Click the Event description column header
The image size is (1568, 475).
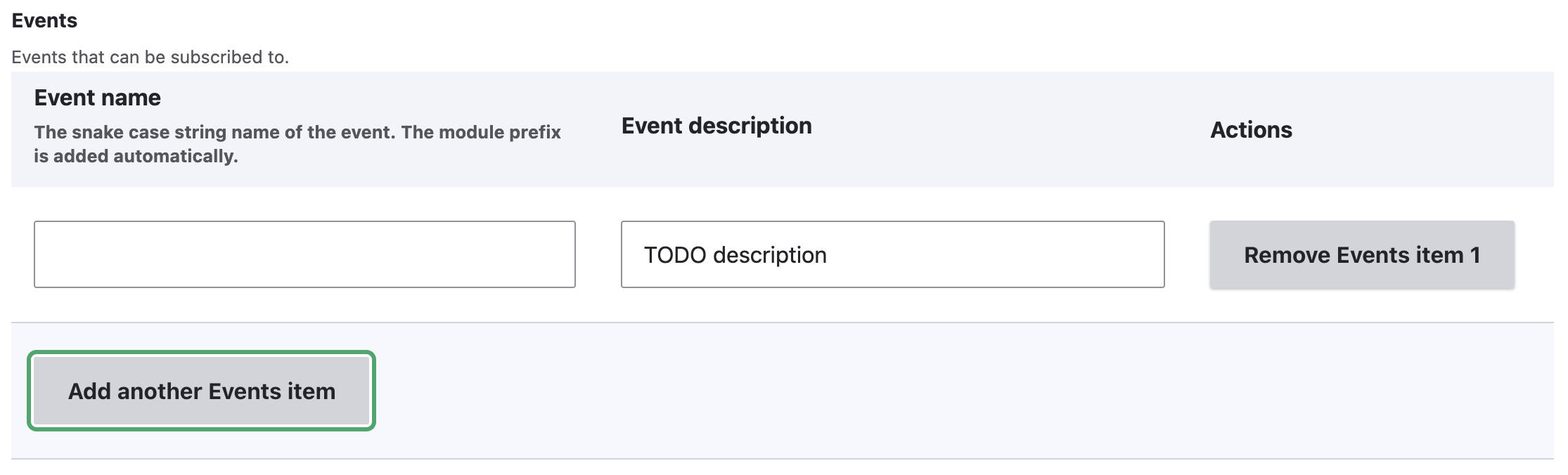click(716, 126)
